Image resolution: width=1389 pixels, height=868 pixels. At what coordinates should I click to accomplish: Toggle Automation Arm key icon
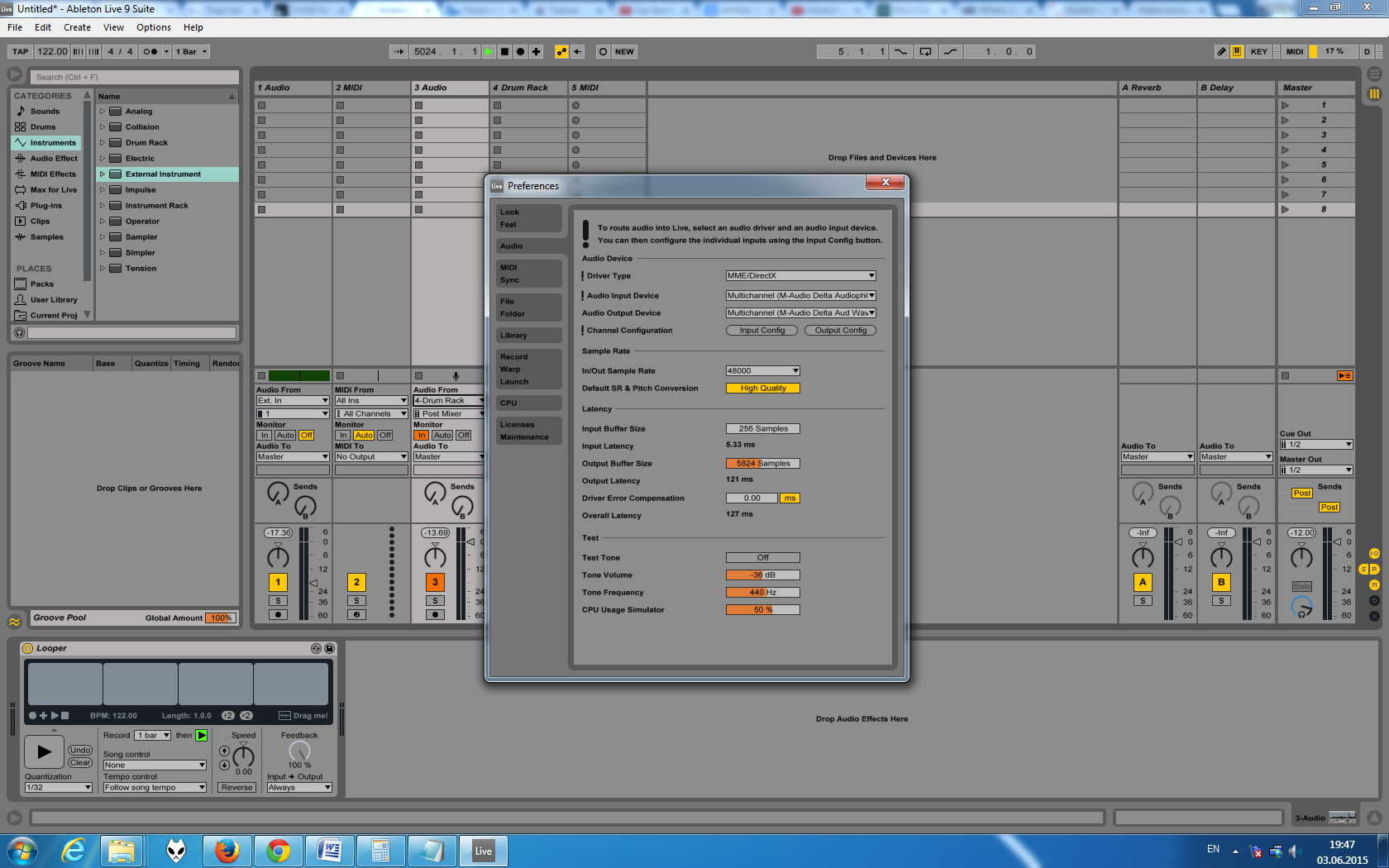coord(562,51)
